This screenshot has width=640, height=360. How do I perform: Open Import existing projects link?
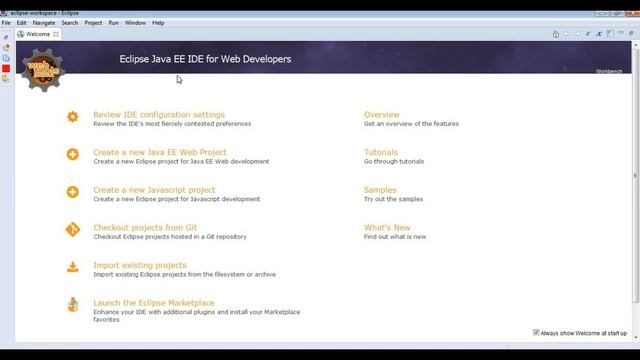pos(140,265)
